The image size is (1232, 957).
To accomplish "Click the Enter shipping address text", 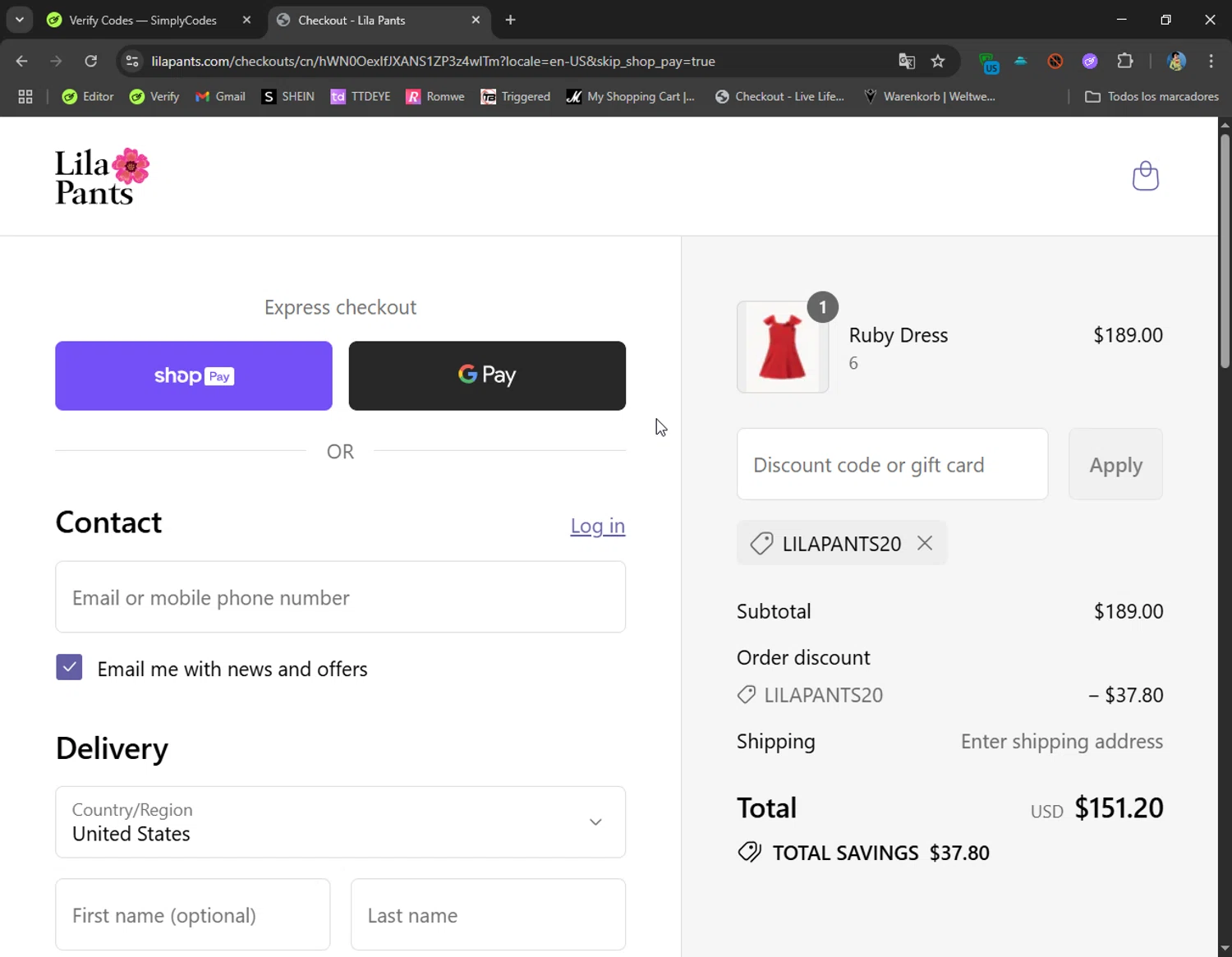I will point(1062,741).
